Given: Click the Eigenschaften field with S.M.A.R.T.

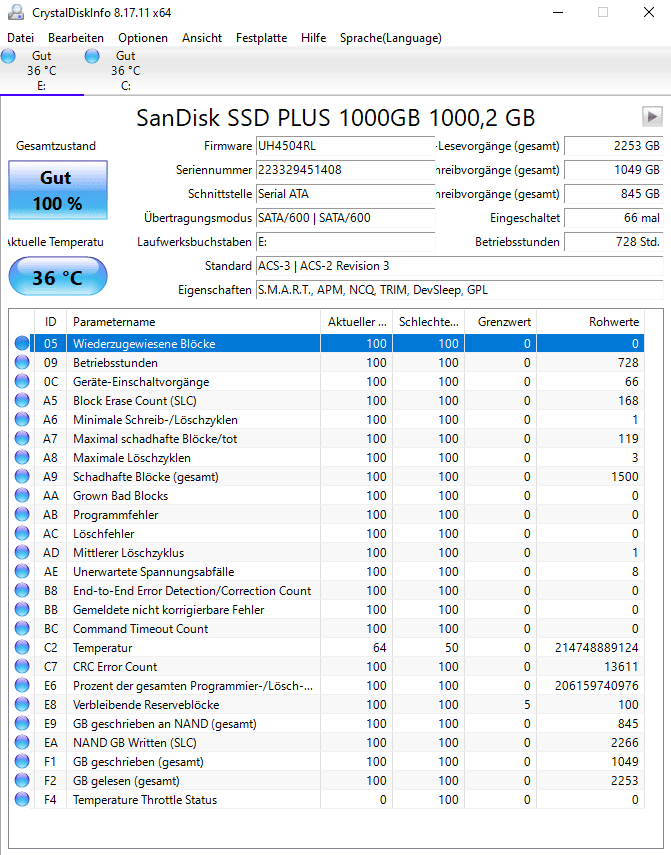Looking at the screenshot, I should pos(460,290).
